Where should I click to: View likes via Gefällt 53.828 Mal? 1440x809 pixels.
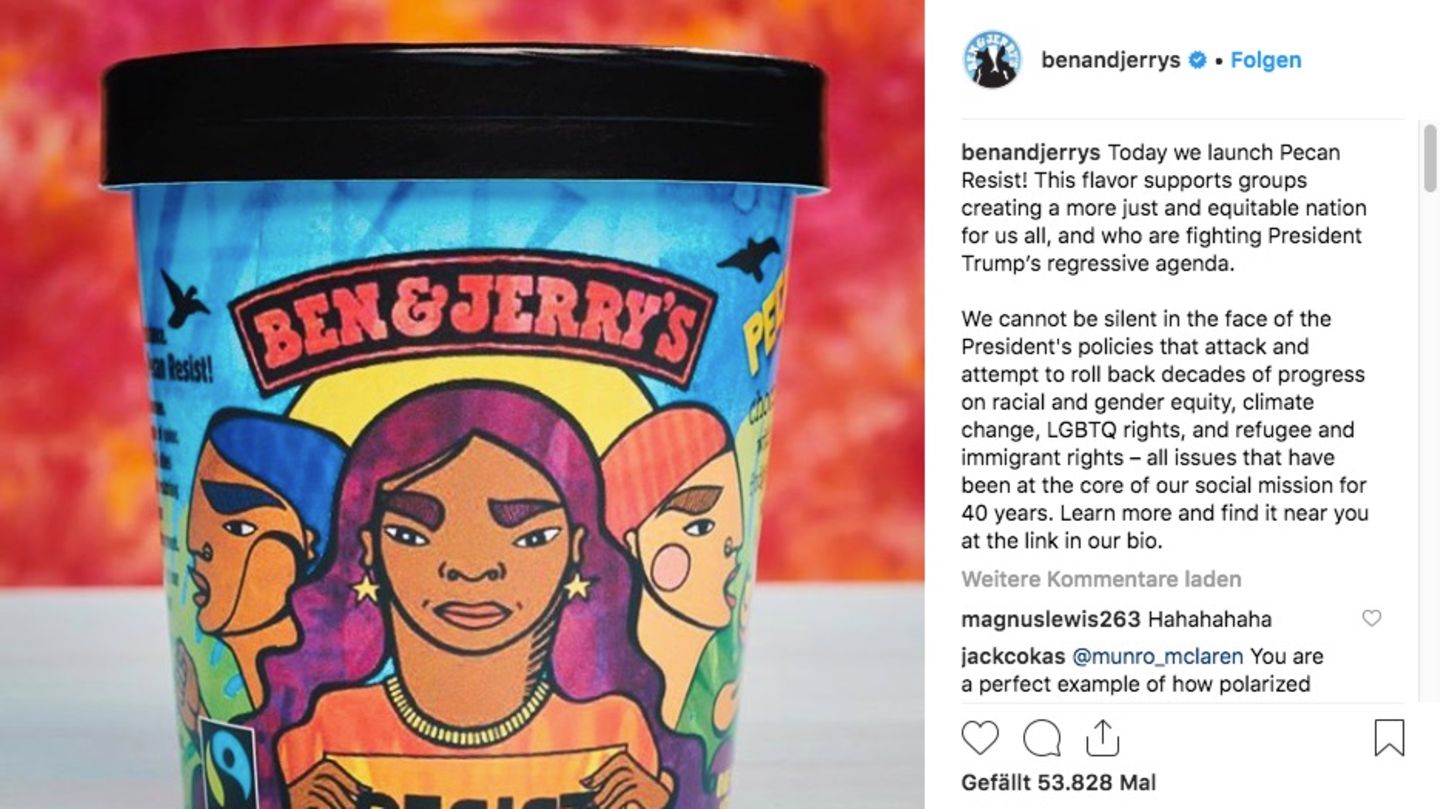coord(1059,782)
